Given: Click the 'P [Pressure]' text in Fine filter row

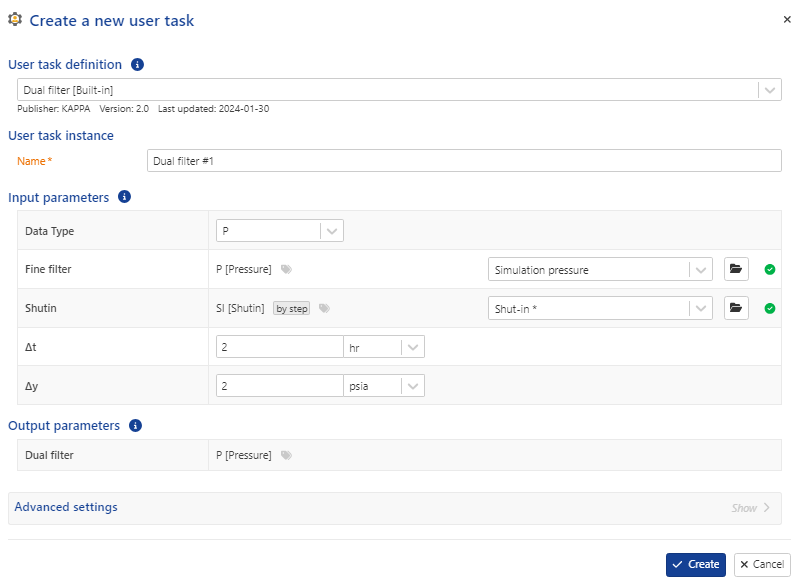Looking at the screenshot, I should 244,269.
